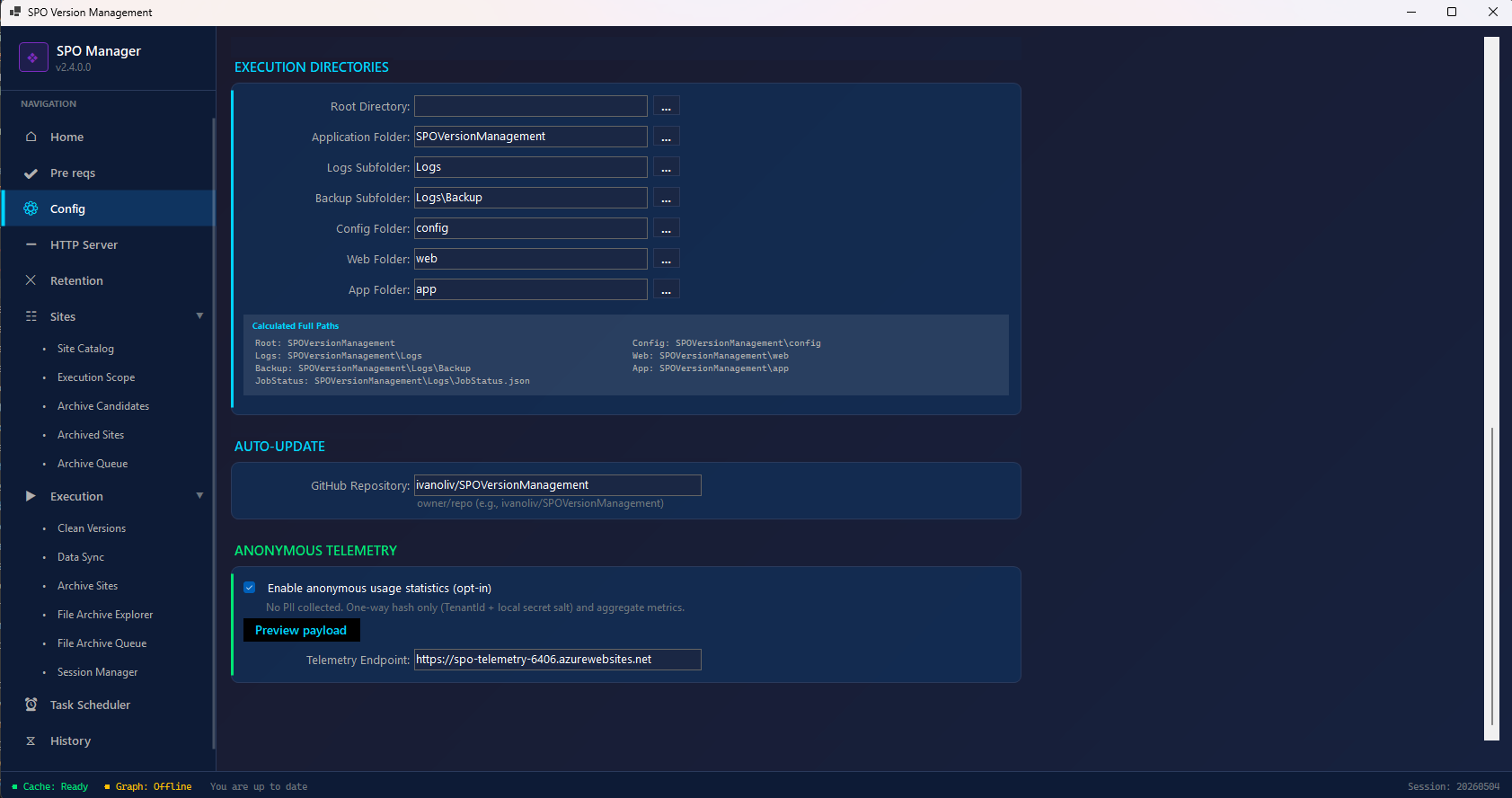Select Archived Sites in sidebar
The height and width of the screenshot is (798, 1512).
click(x=91, y=435)
